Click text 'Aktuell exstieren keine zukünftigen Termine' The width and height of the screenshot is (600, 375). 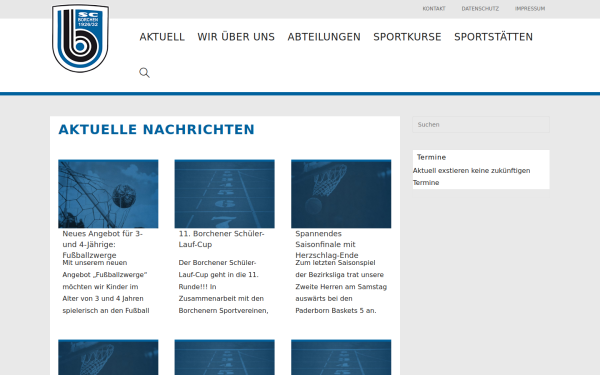471,176
